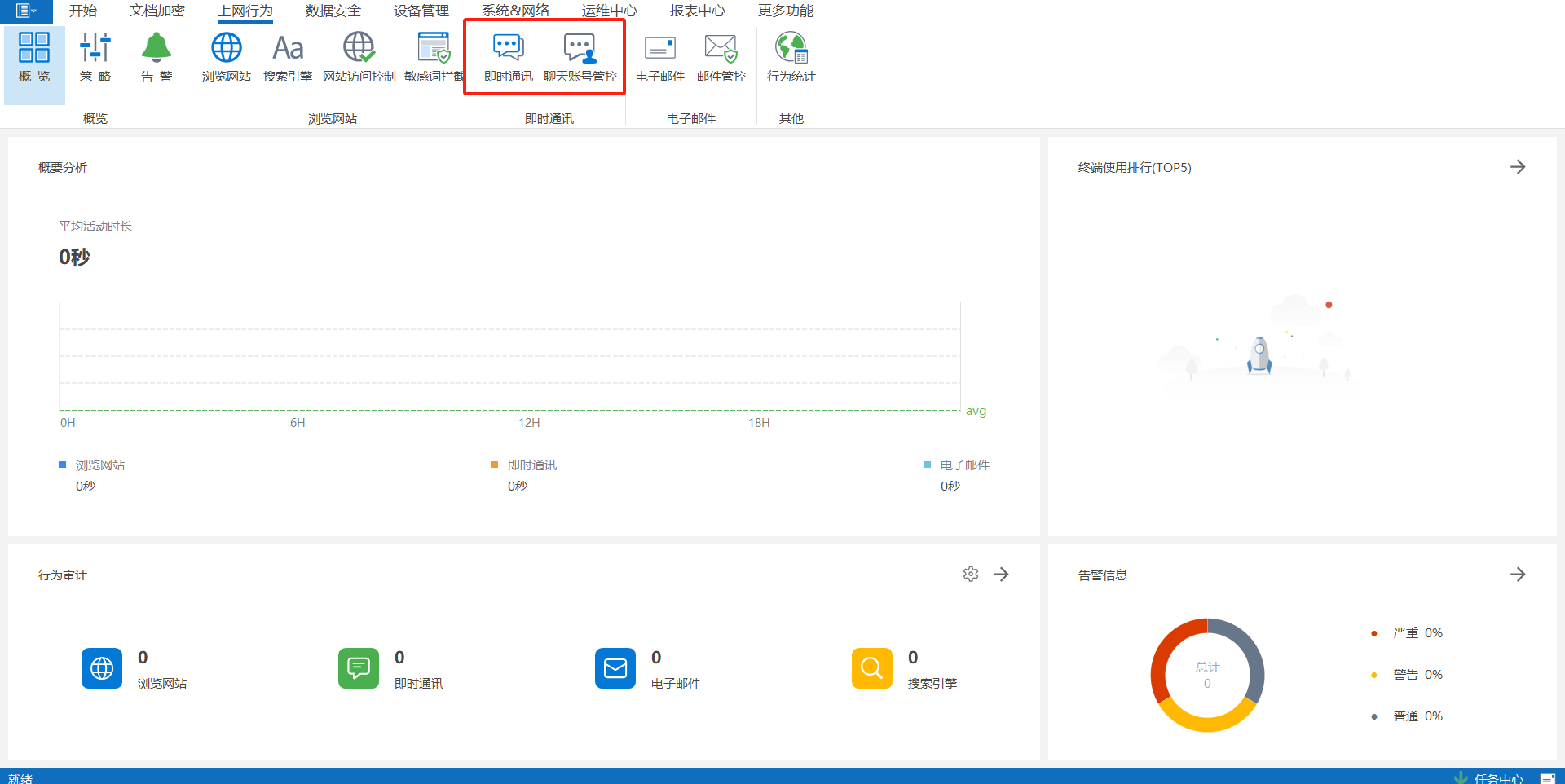Screen dimensions: 1565x784
Task: Open the 策略 settings icon
Action: tap(95, 49)
